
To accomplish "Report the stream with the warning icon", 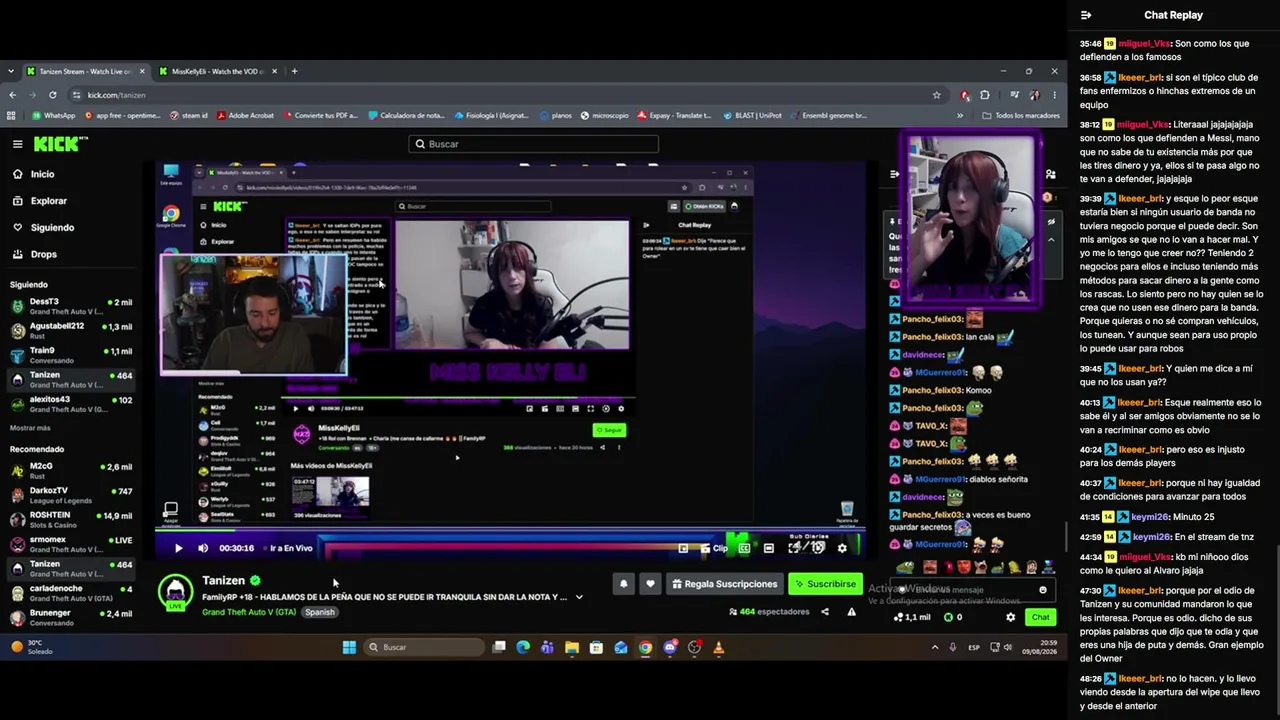I will (x=852, y=612).
